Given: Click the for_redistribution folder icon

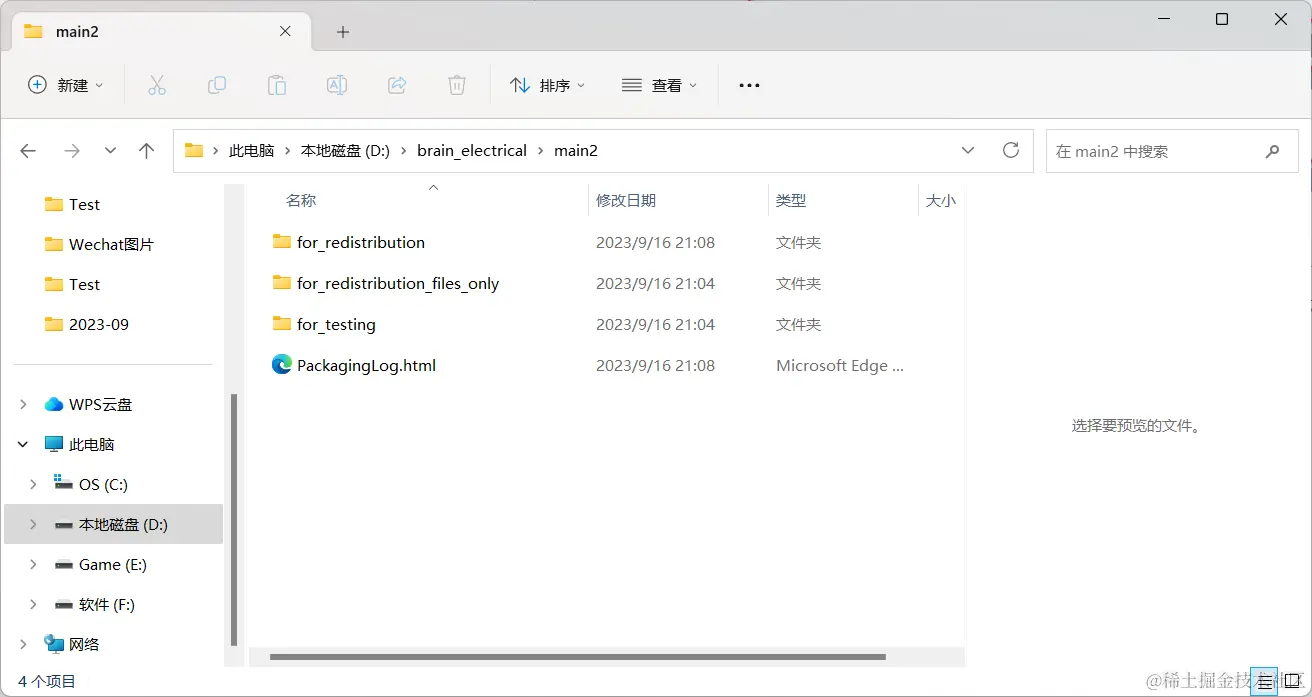Looking at the screenshot, I should coord(281,242).
